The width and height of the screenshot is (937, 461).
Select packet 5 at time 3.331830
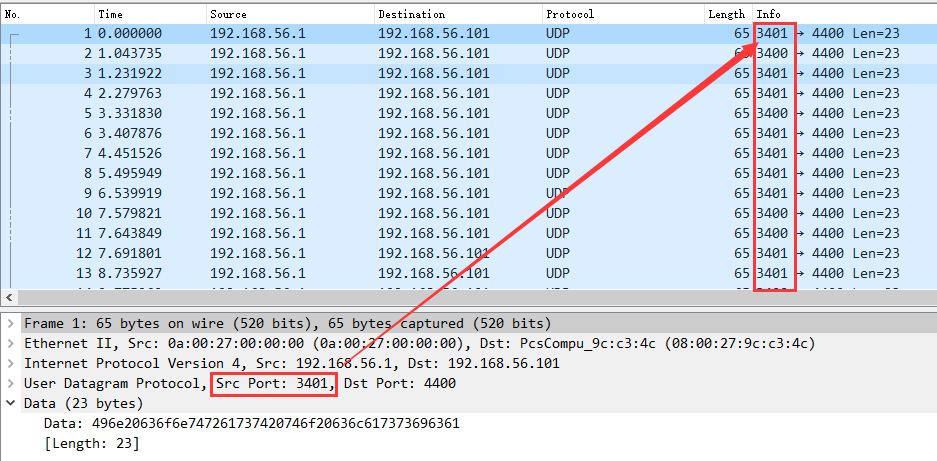click(x=468, y=113)
